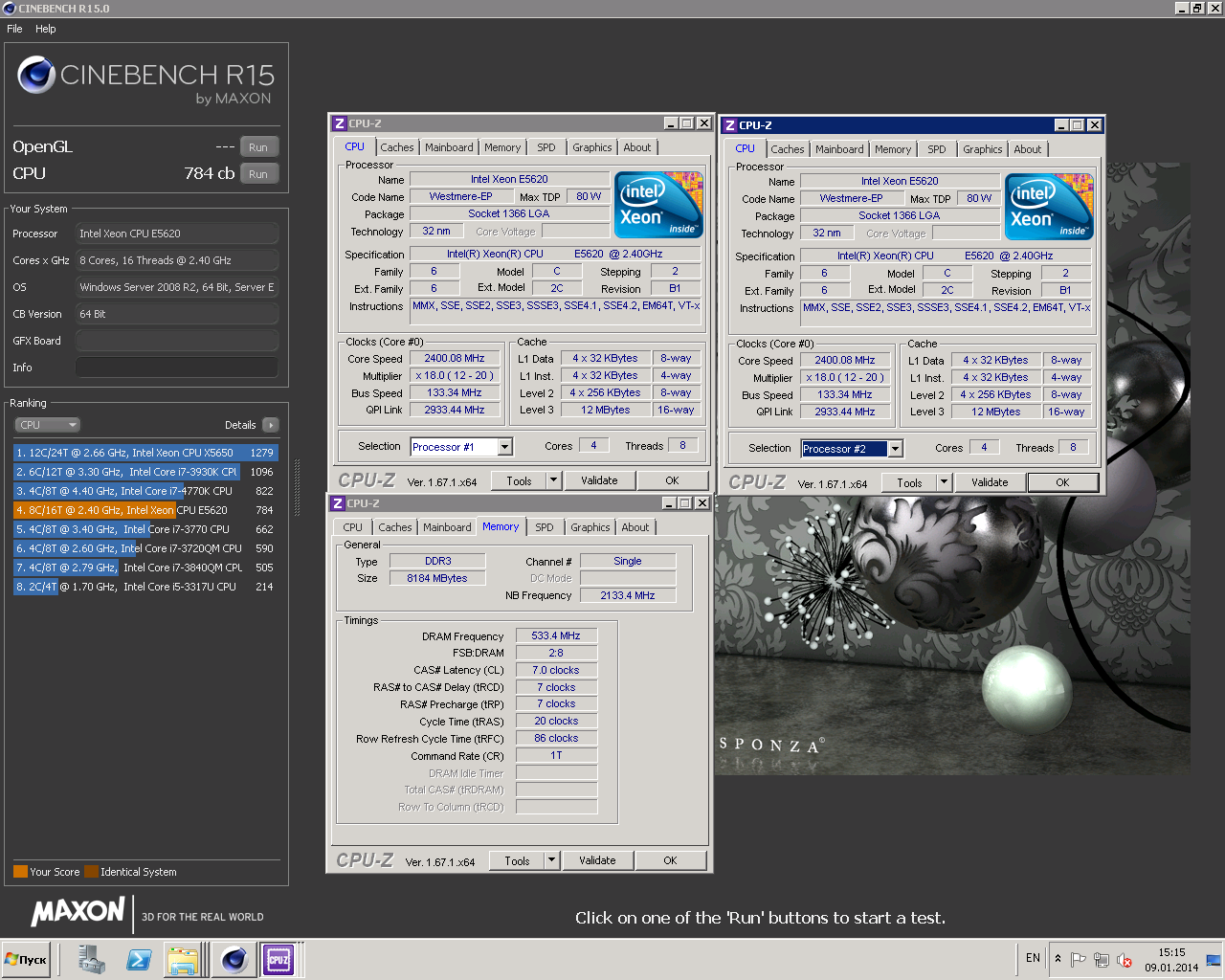The image size is (1225, 980).
Task: Open the CPU ranking type dropdown
Action: (x=47, y=425)
